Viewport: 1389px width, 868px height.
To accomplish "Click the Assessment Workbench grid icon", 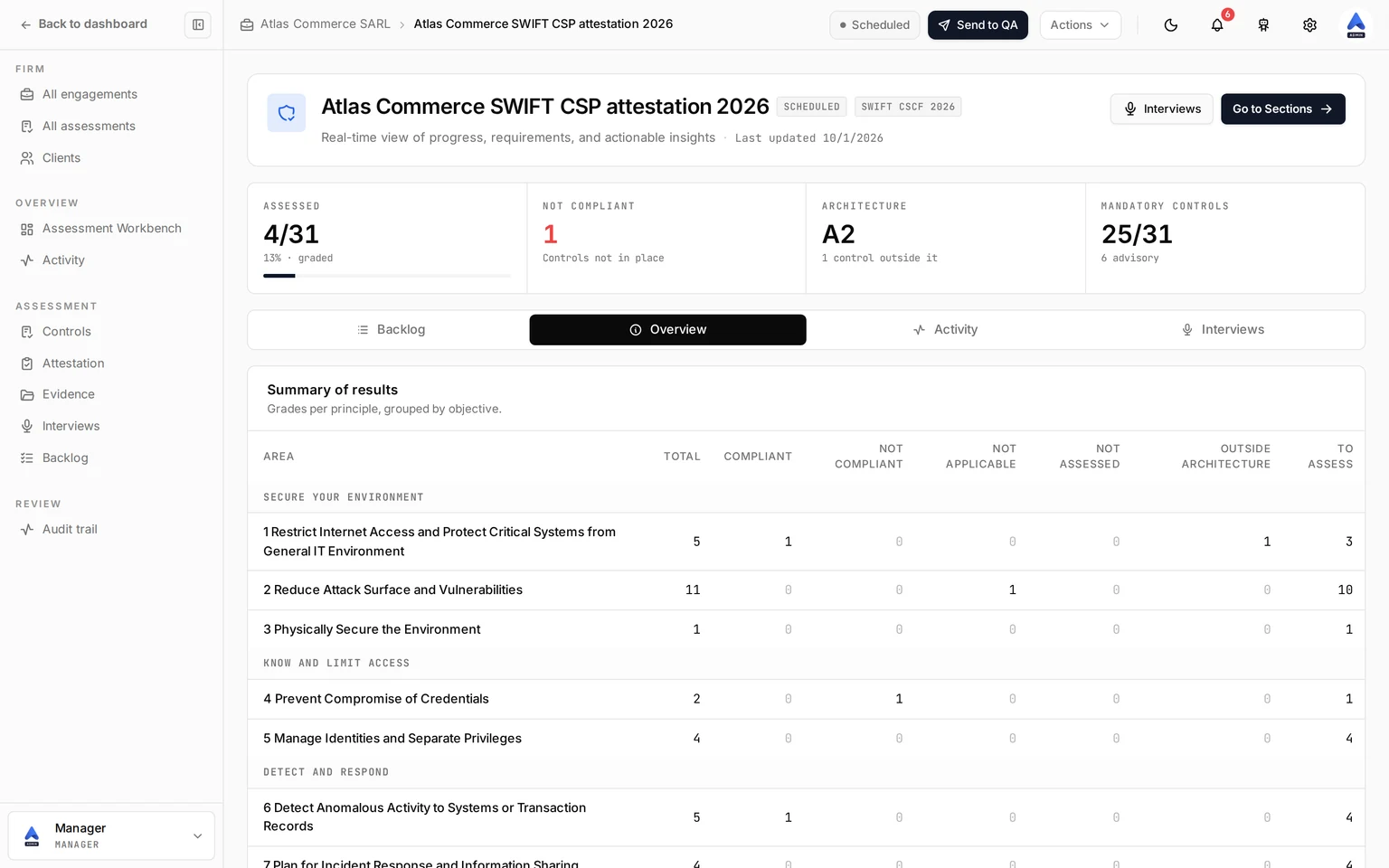I will click(x=27, y=229).
